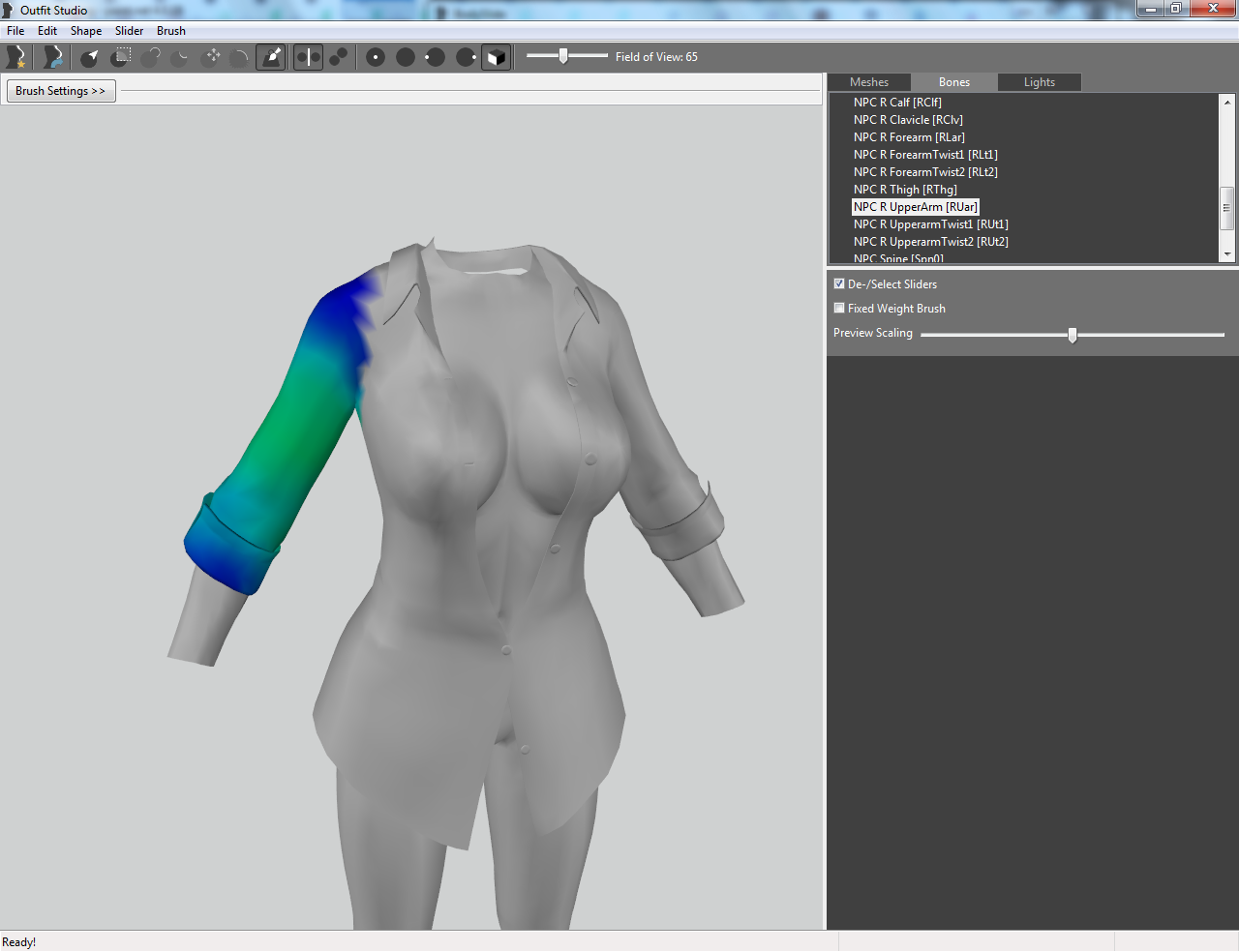The height and width of the screenshot is (952, 1239).
Task: Click the bone list scroll down arrow
Action: 1227,253
